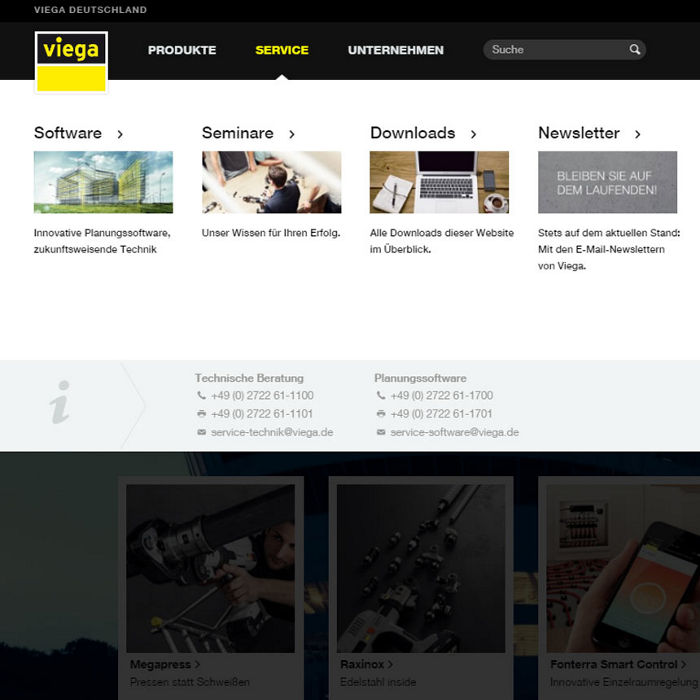700x700 pixels.
Task: Click the Viega logo
Action: click(x=71, y=62)
